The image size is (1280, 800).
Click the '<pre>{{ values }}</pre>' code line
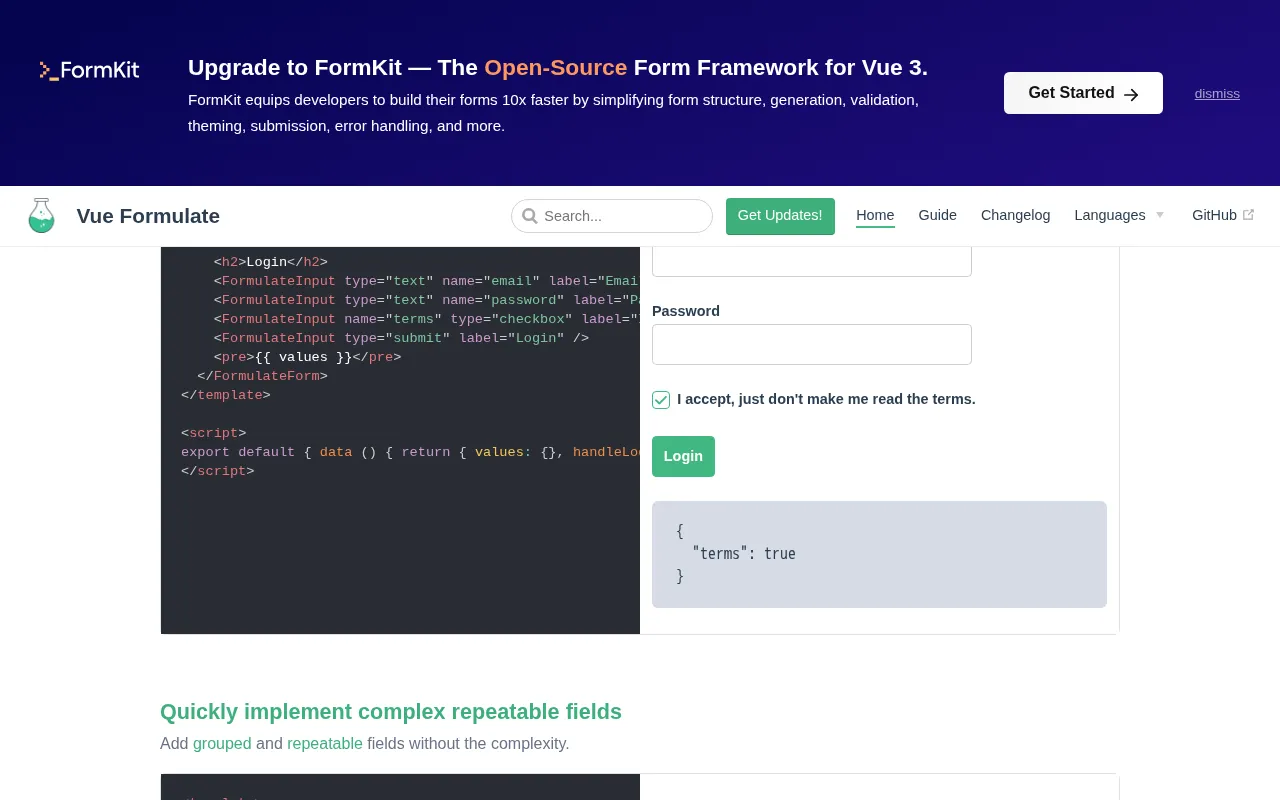tap(307, 357)
